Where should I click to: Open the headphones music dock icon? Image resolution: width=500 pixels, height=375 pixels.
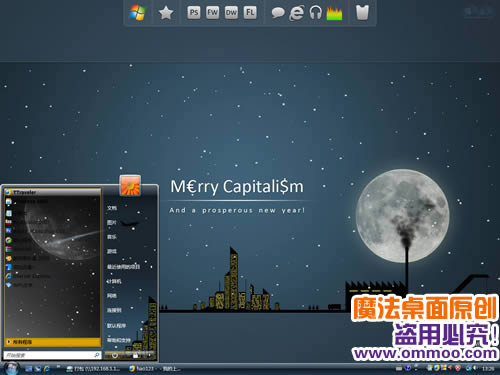coord(315,13)
